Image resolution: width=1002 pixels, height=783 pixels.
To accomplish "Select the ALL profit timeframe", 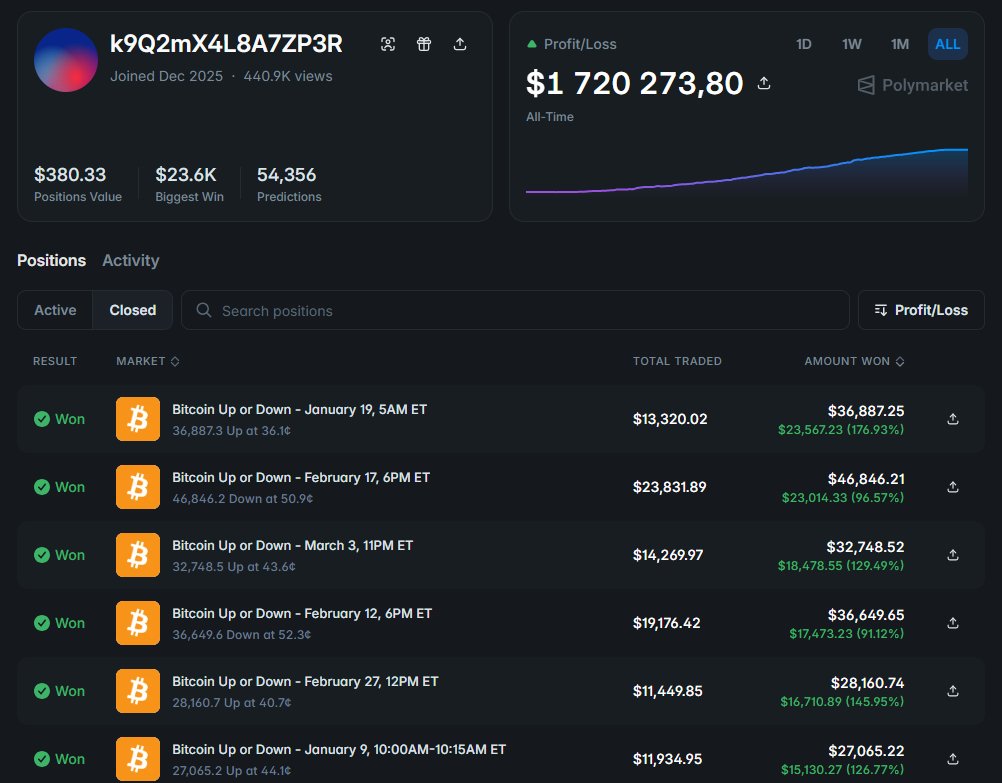I will 948,44.
